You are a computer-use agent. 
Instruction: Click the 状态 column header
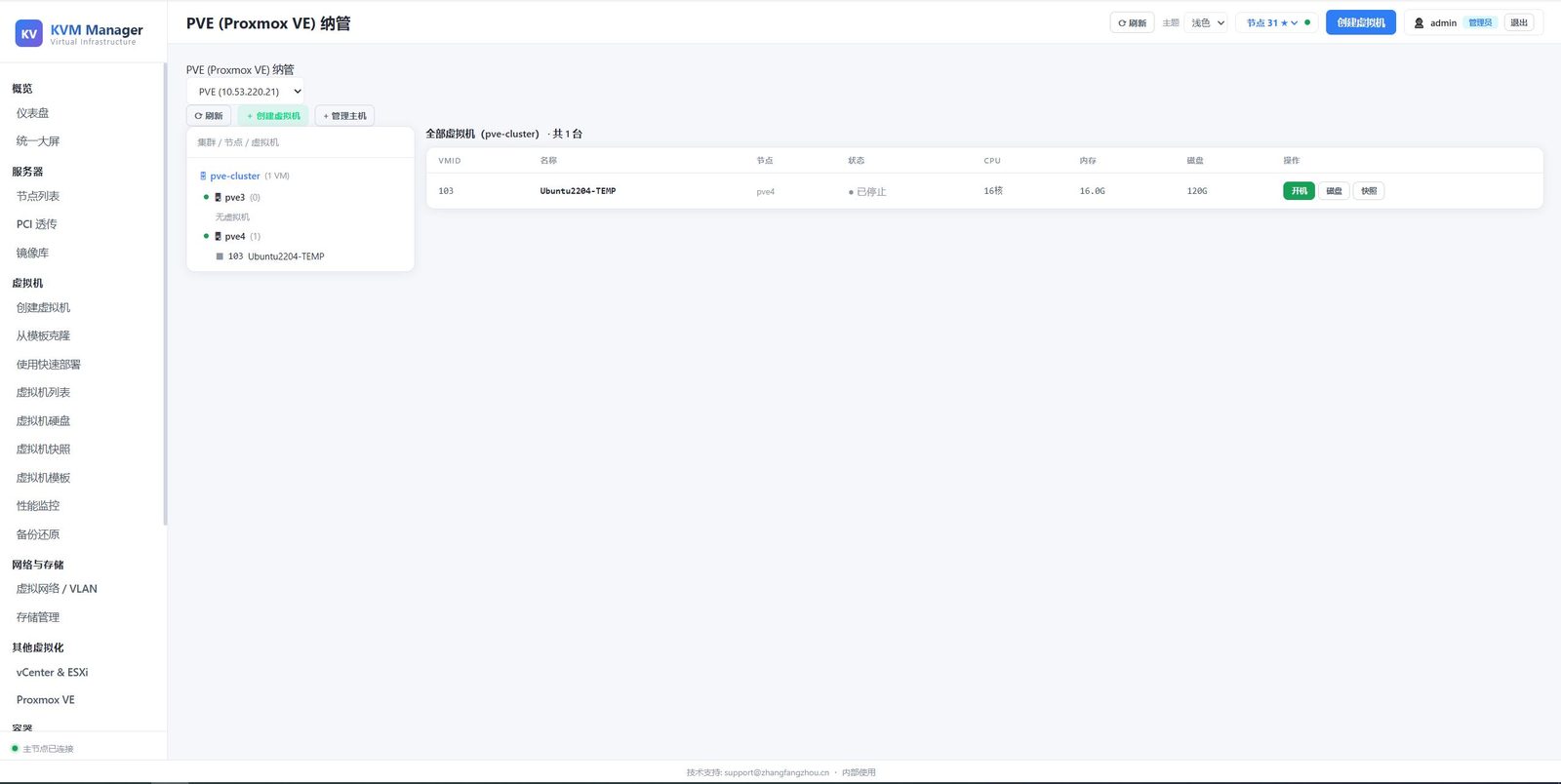[x=857, y=161]
